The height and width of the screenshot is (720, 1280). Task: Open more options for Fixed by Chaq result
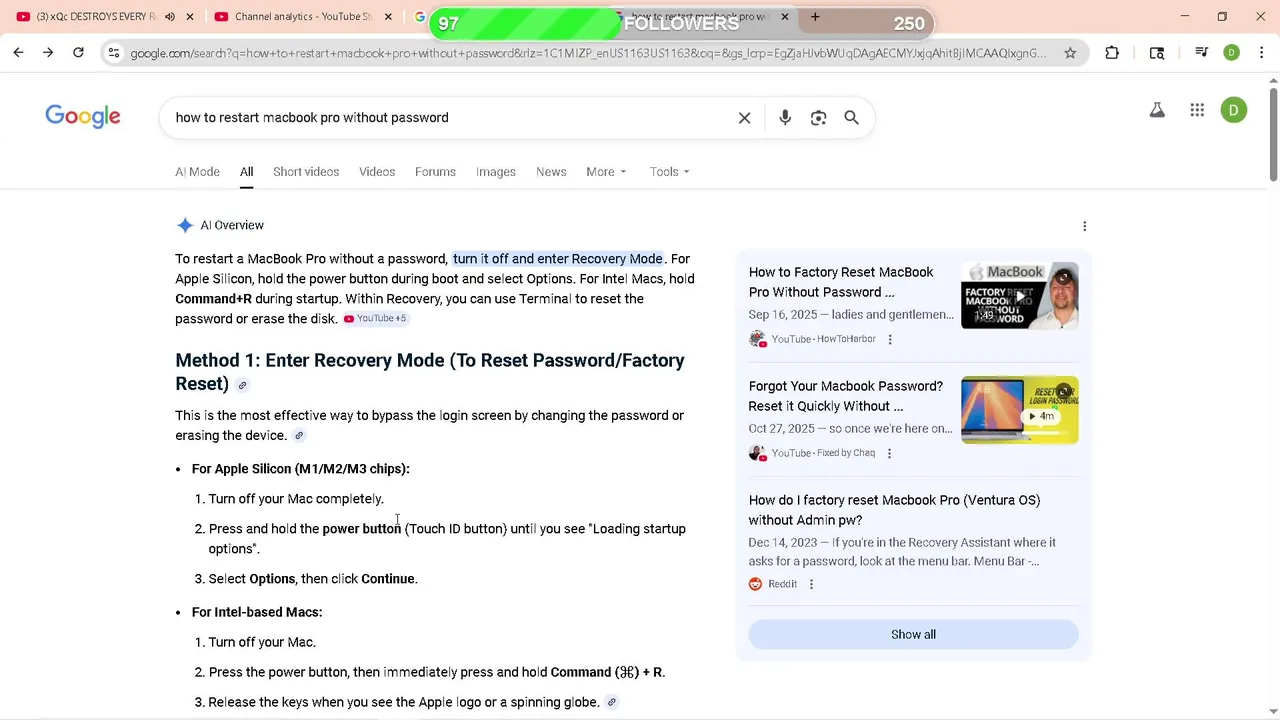(x=889, y=453)
